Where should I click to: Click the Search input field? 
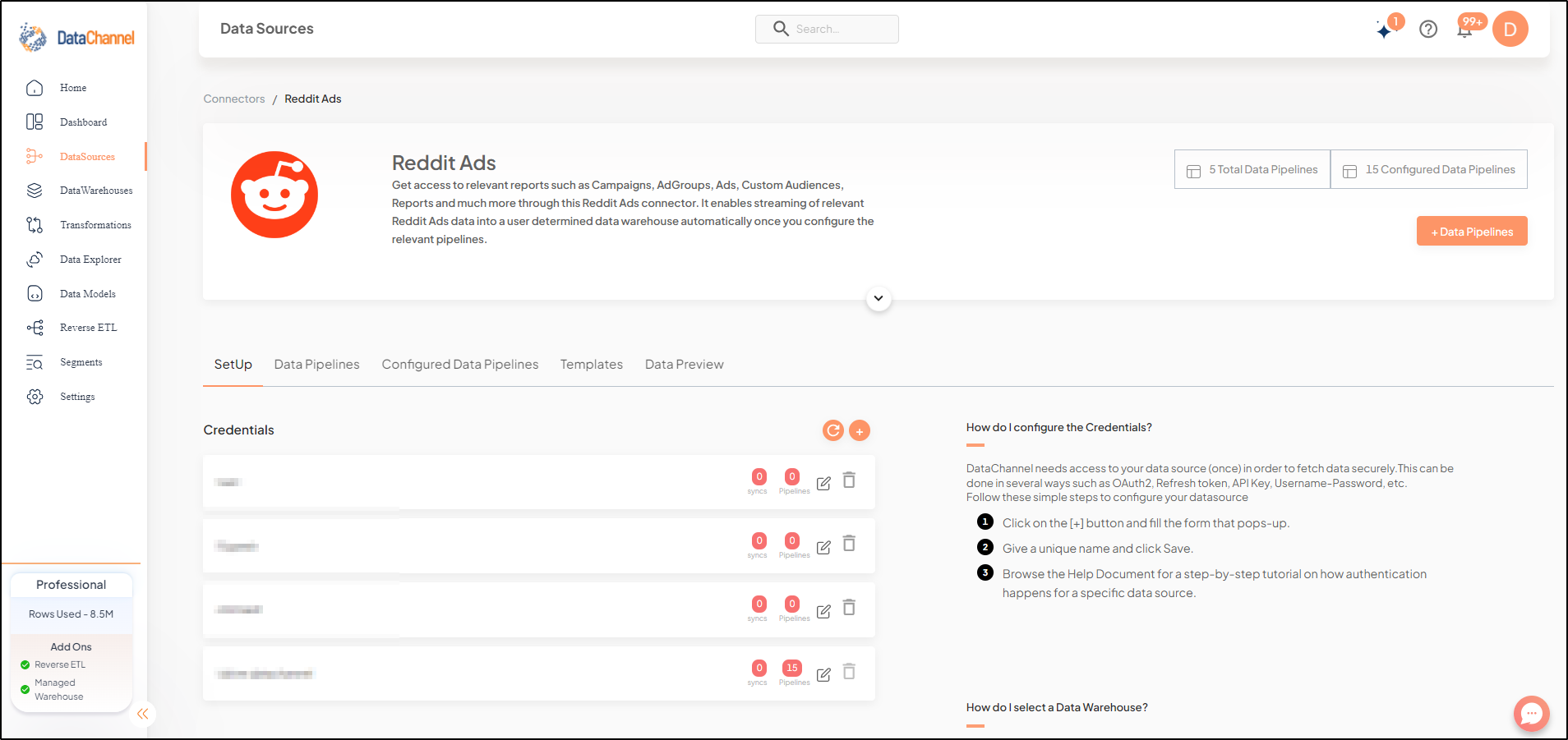pyautogui.click(x=827, y=30)
